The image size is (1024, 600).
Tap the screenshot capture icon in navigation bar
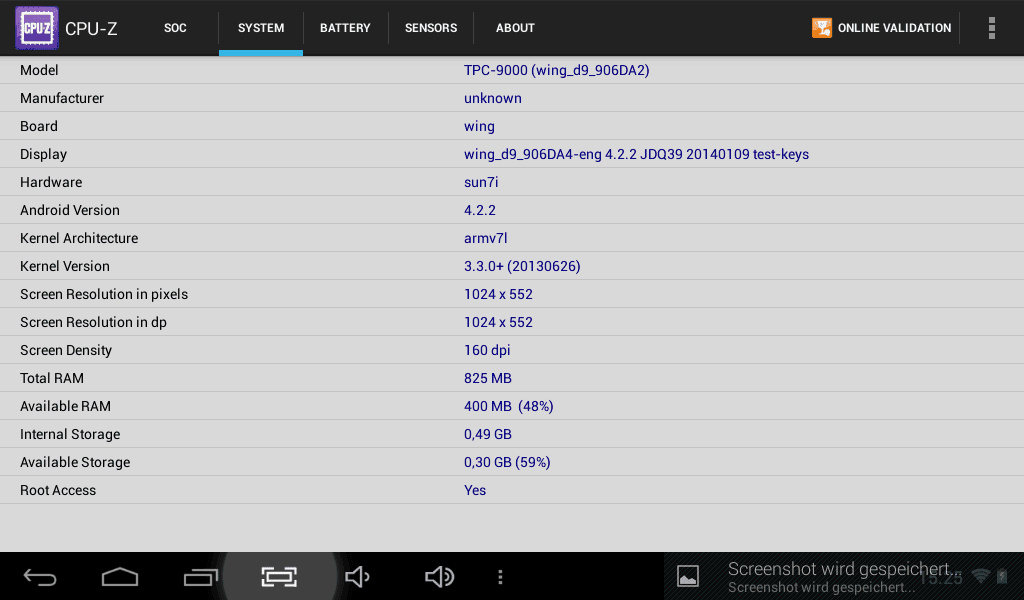280,577
